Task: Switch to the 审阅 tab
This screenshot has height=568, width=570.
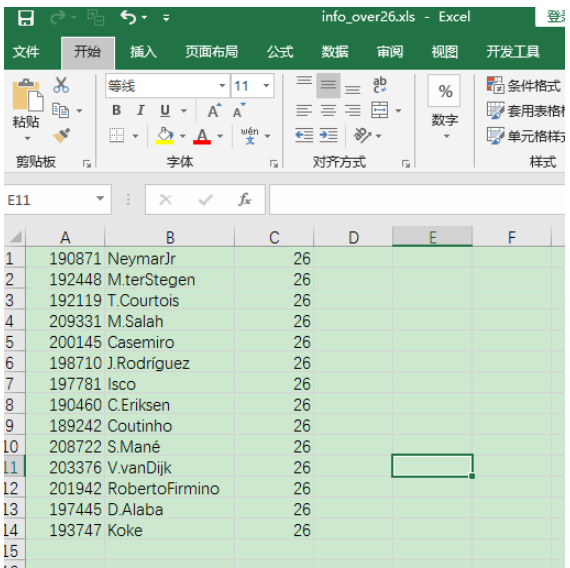Action: (390, 52)
